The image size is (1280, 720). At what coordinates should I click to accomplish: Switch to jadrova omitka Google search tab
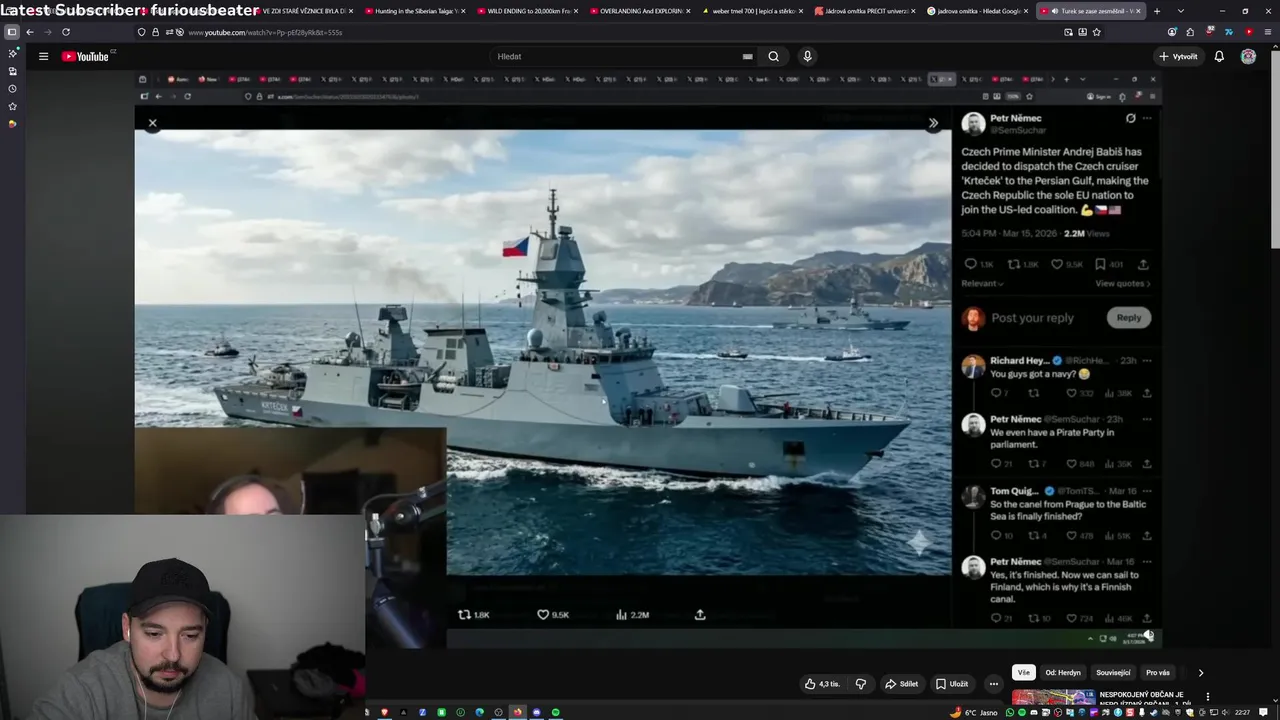coord(977,11)
